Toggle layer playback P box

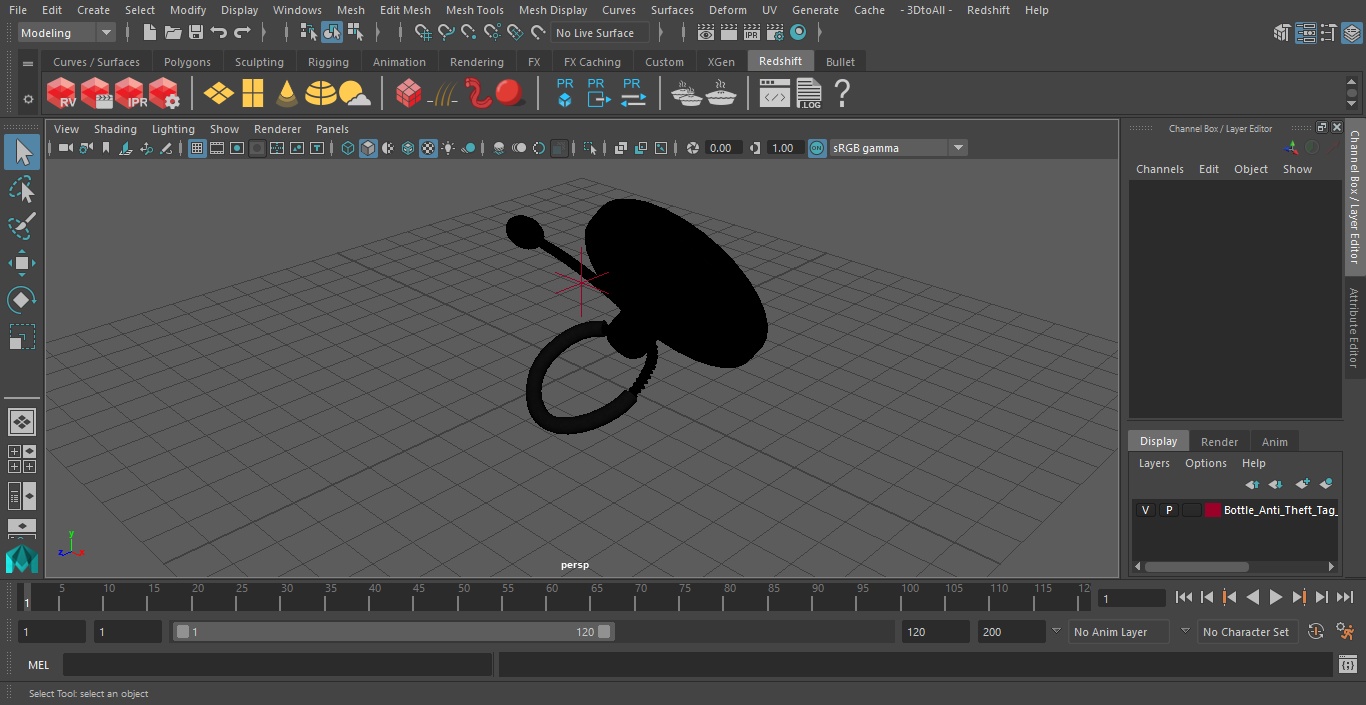(1168, 510)
